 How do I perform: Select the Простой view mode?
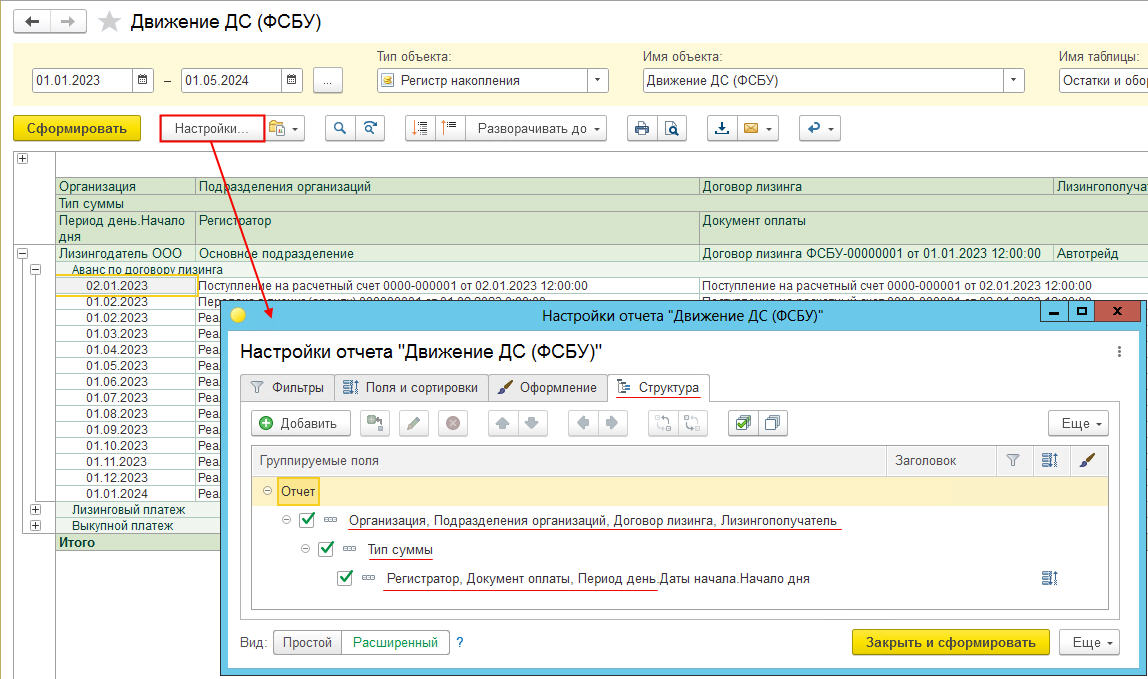(307, 642)
